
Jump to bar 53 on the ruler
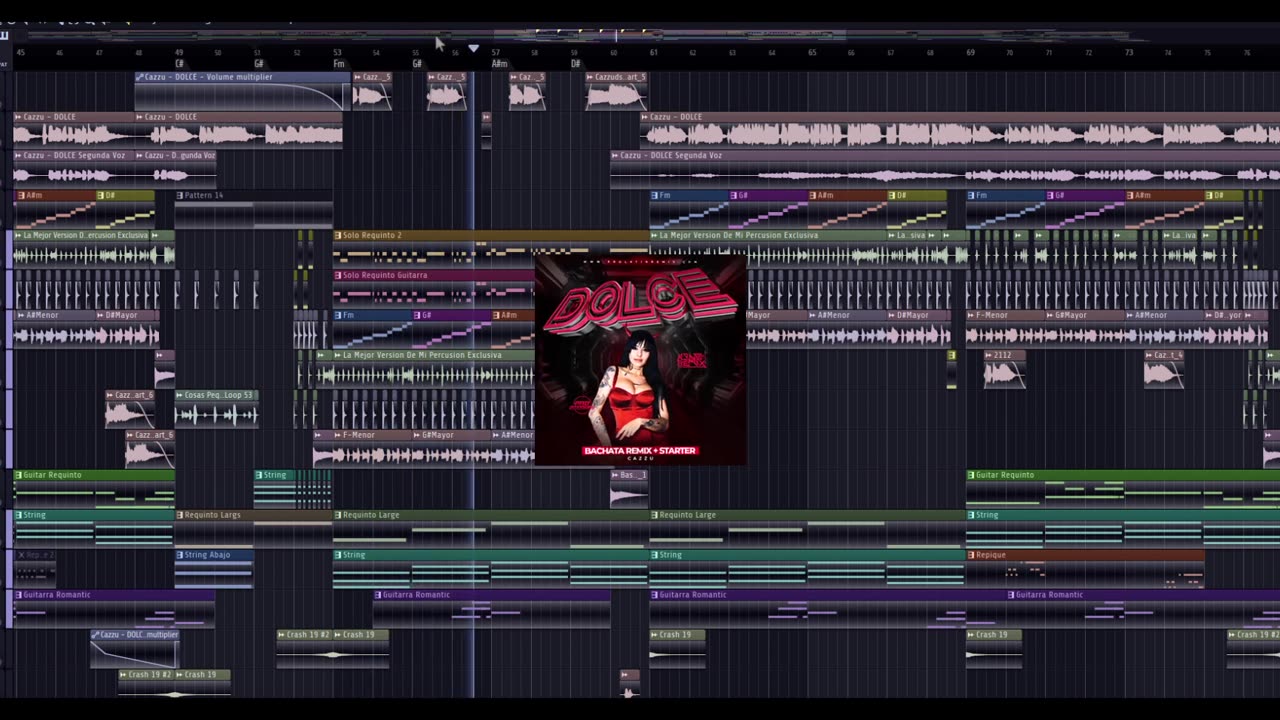tap(338, 52)
